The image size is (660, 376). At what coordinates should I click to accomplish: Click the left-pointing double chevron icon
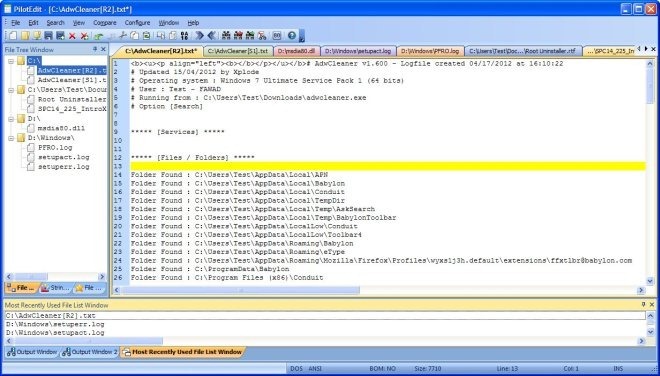(x=211, y=35)
